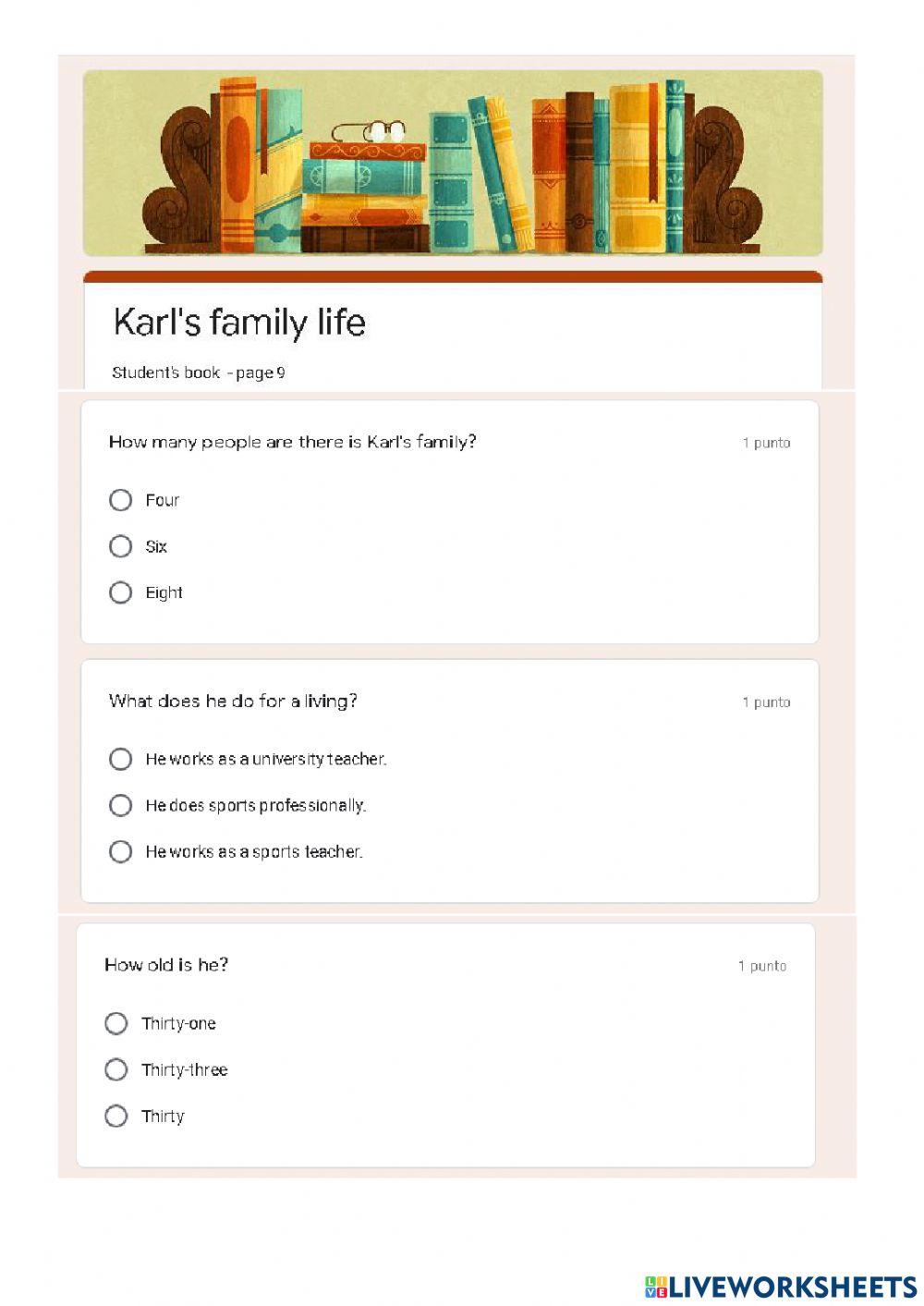Select 'He works as a university teacher'

tap(120, 759)
